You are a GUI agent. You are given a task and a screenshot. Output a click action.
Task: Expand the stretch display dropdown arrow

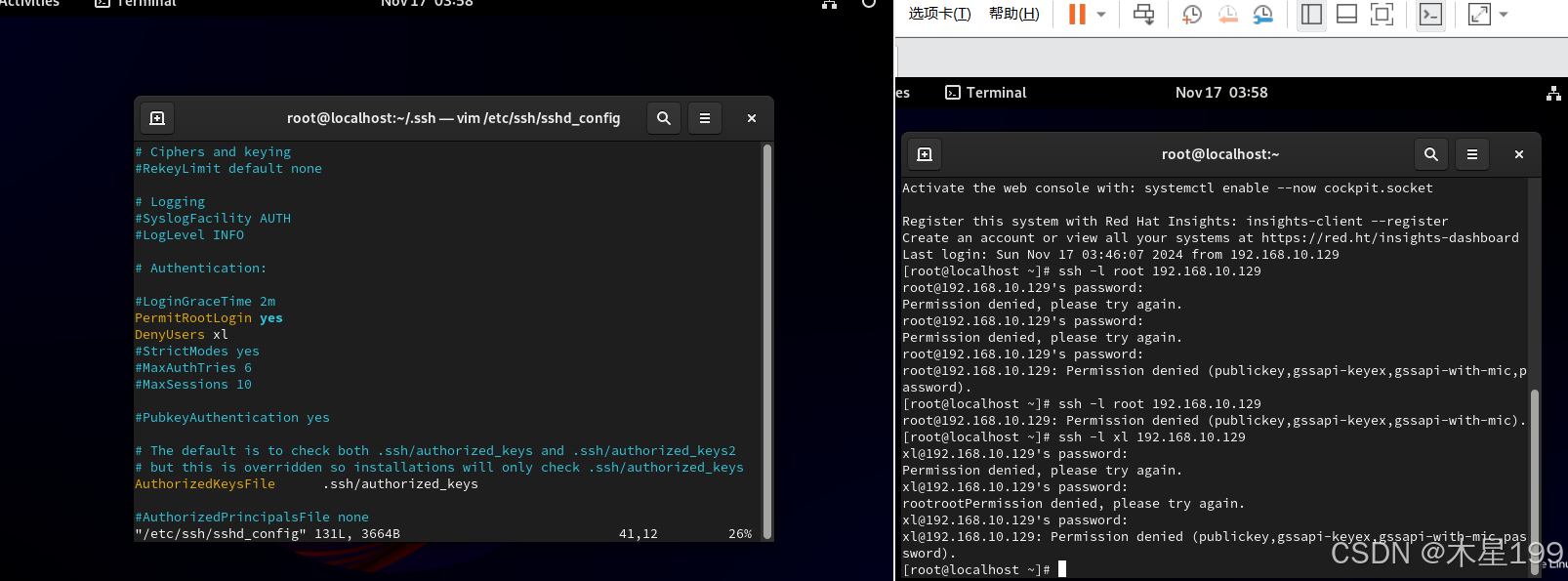pos(1504,15)
